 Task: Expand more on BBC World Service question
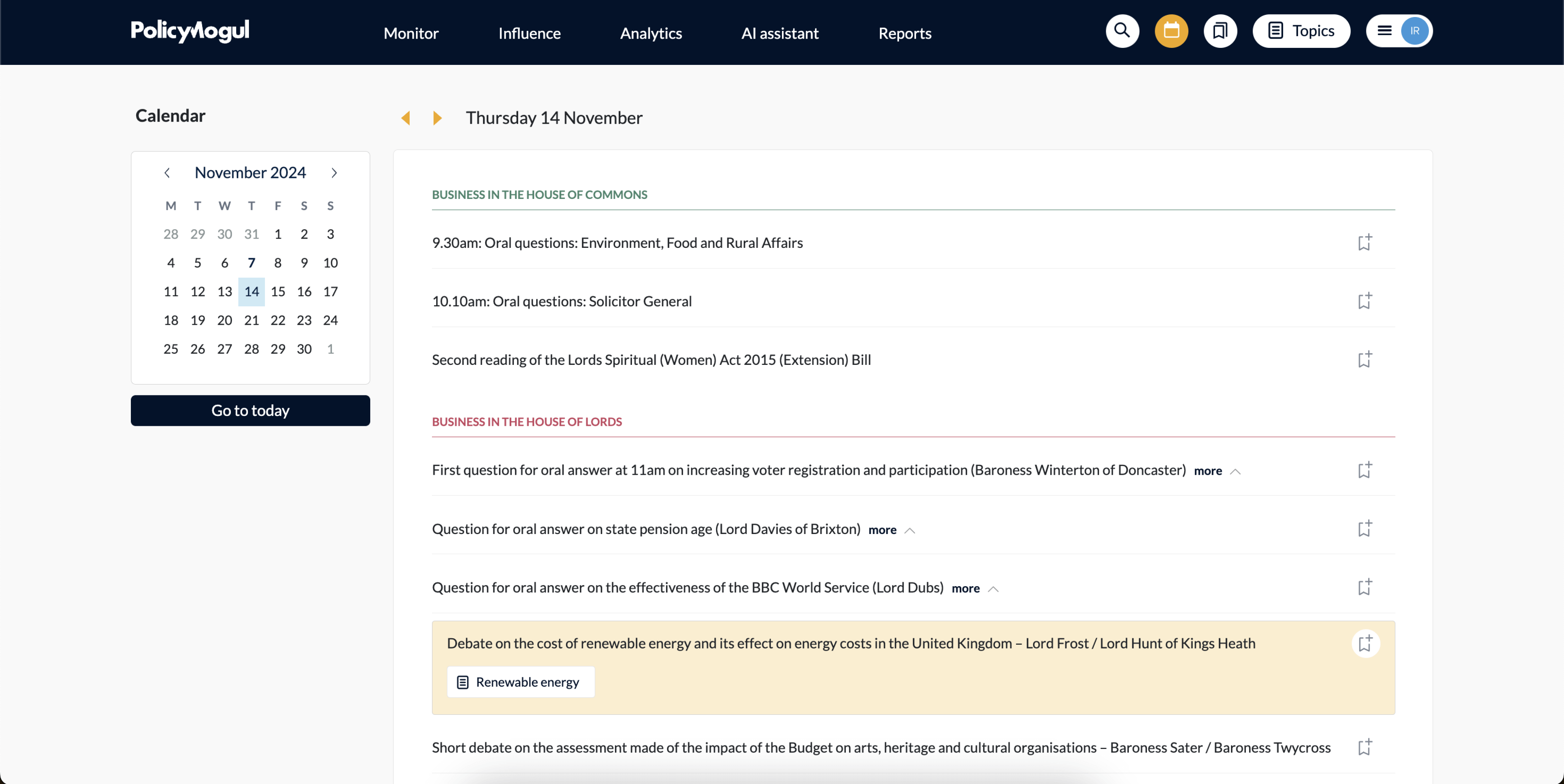click(x=965, y=588)
